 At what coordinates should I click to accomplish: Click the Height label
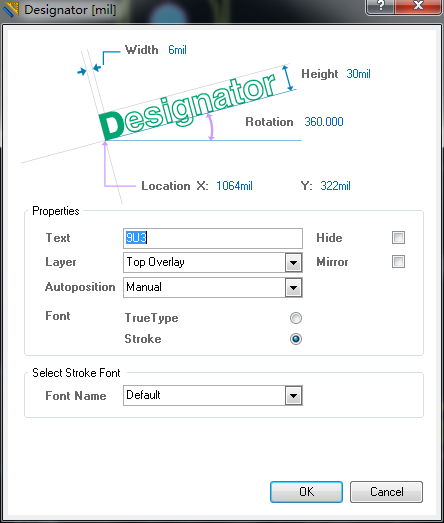coord(320,74)
